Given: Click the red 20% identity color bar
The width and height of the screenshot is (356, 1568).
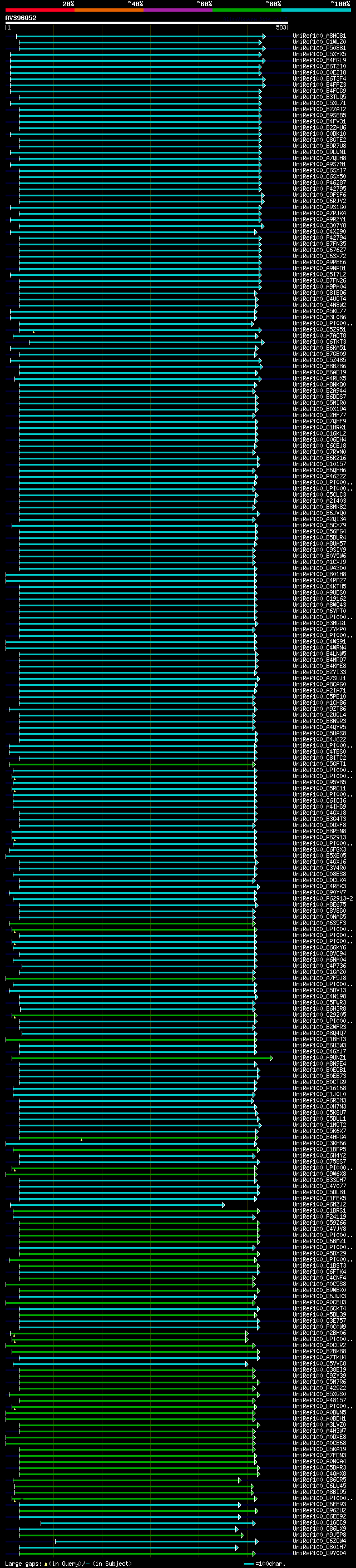Looking at the screenshot, I should [39, 10].
